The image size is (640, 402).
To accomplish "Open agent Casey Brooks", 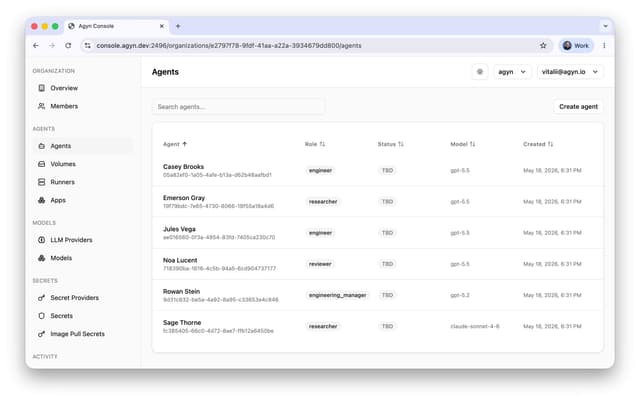I will point(183,167).
